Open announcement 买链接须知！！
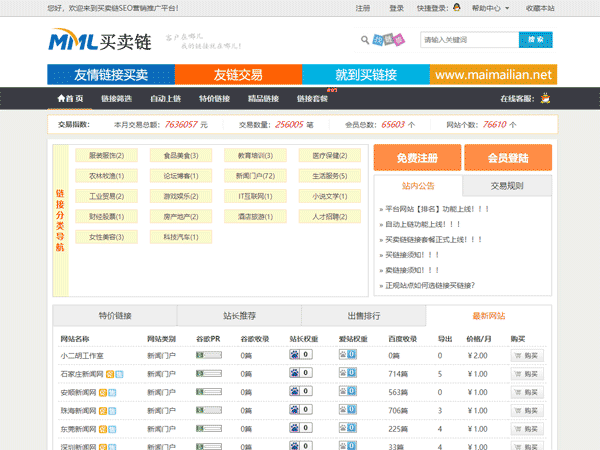The image size is (600, 450). 412,255
